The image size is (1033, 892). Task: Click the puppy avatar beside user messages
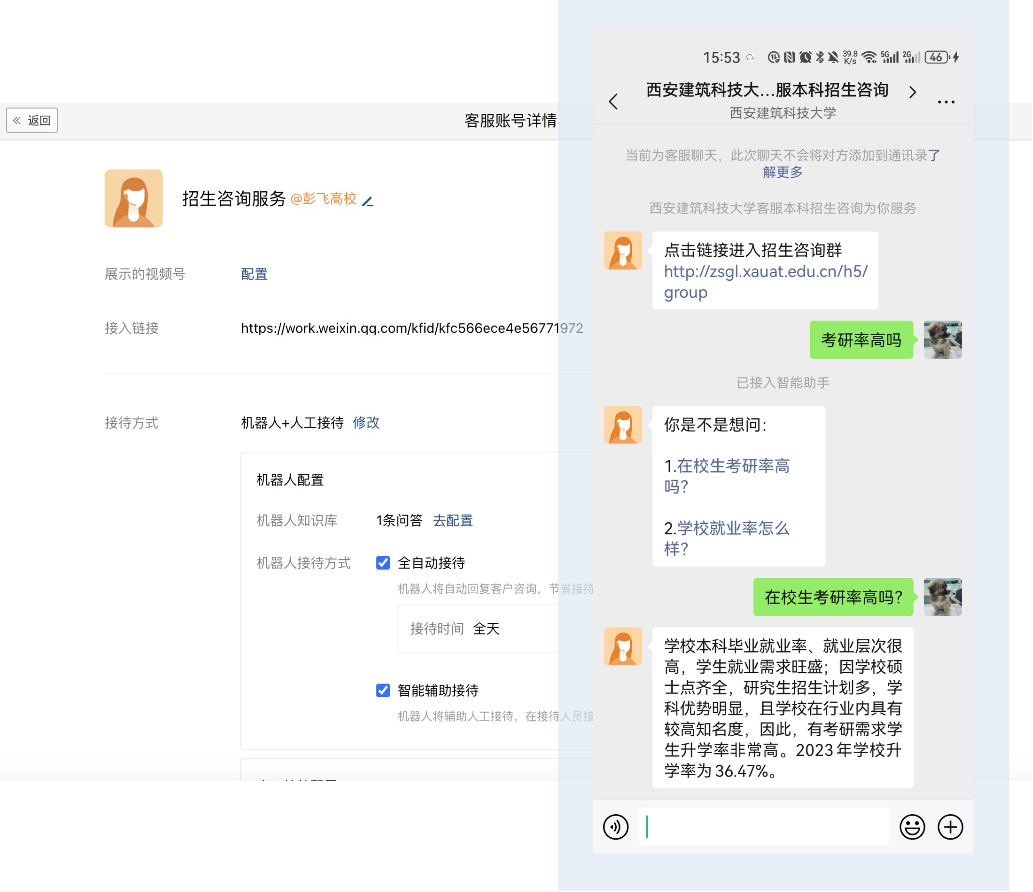(943, 339)
